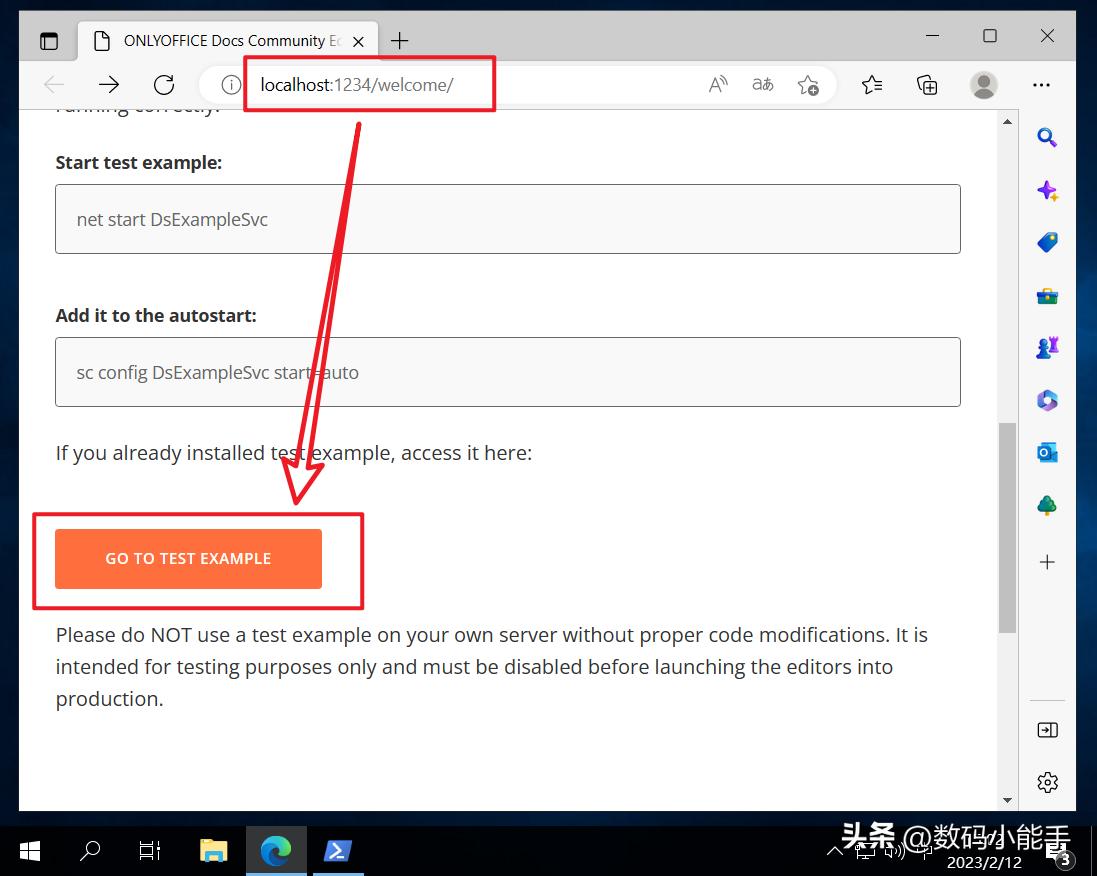Click the page vertical scrollbar thumb

[x=1007, y=525]
